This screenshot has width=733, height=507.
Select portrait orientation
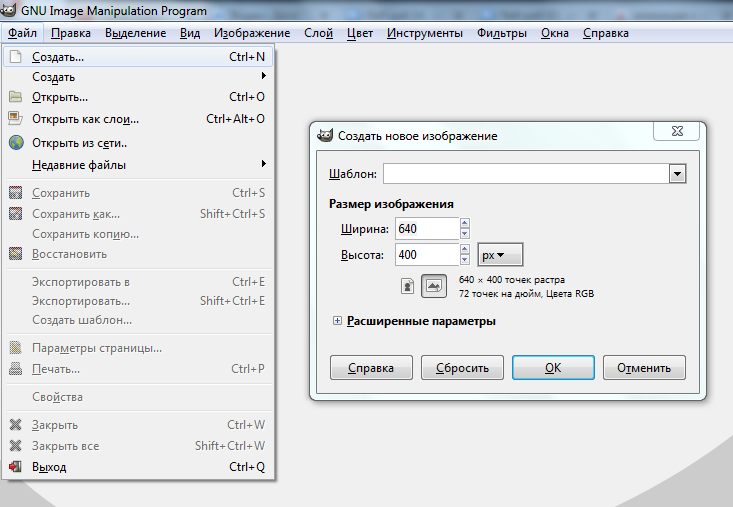click(408, 286)
